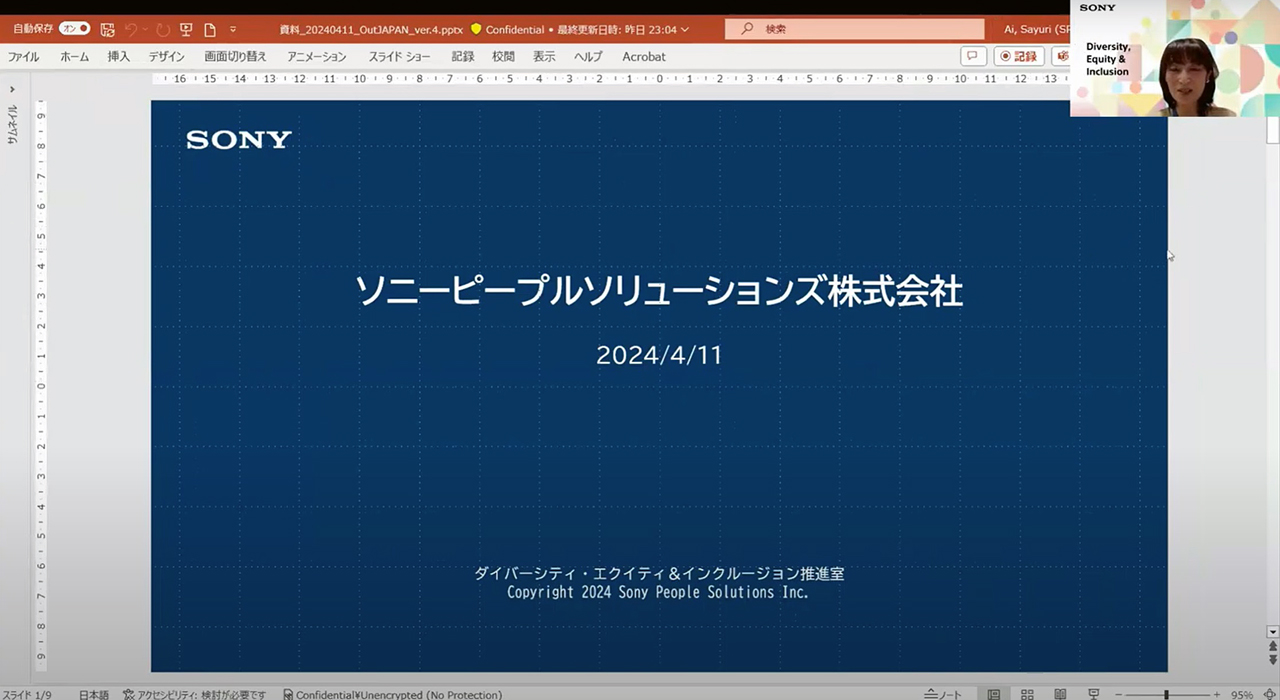Start slideshow from beginning icon
Screen dimensions: 1280x700
186,30
